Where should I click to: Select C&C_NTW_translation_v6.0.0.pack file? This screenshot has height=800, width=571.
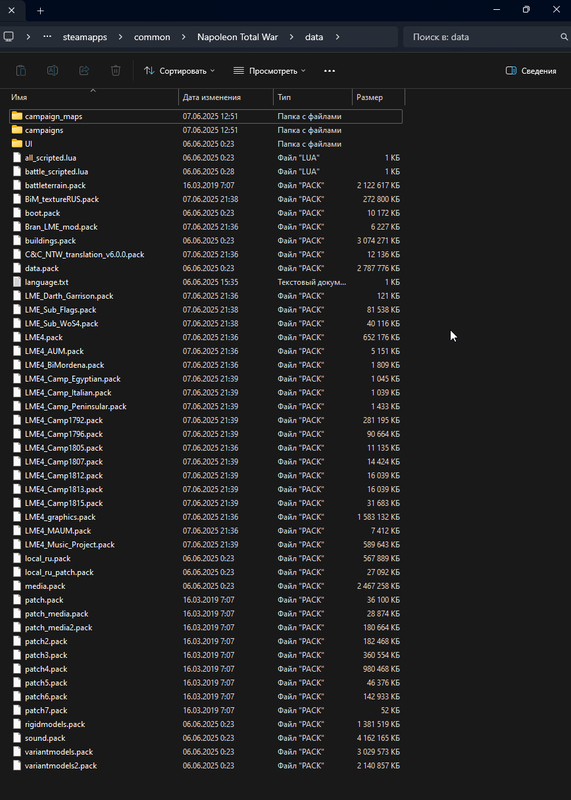(x=85, y=254)
